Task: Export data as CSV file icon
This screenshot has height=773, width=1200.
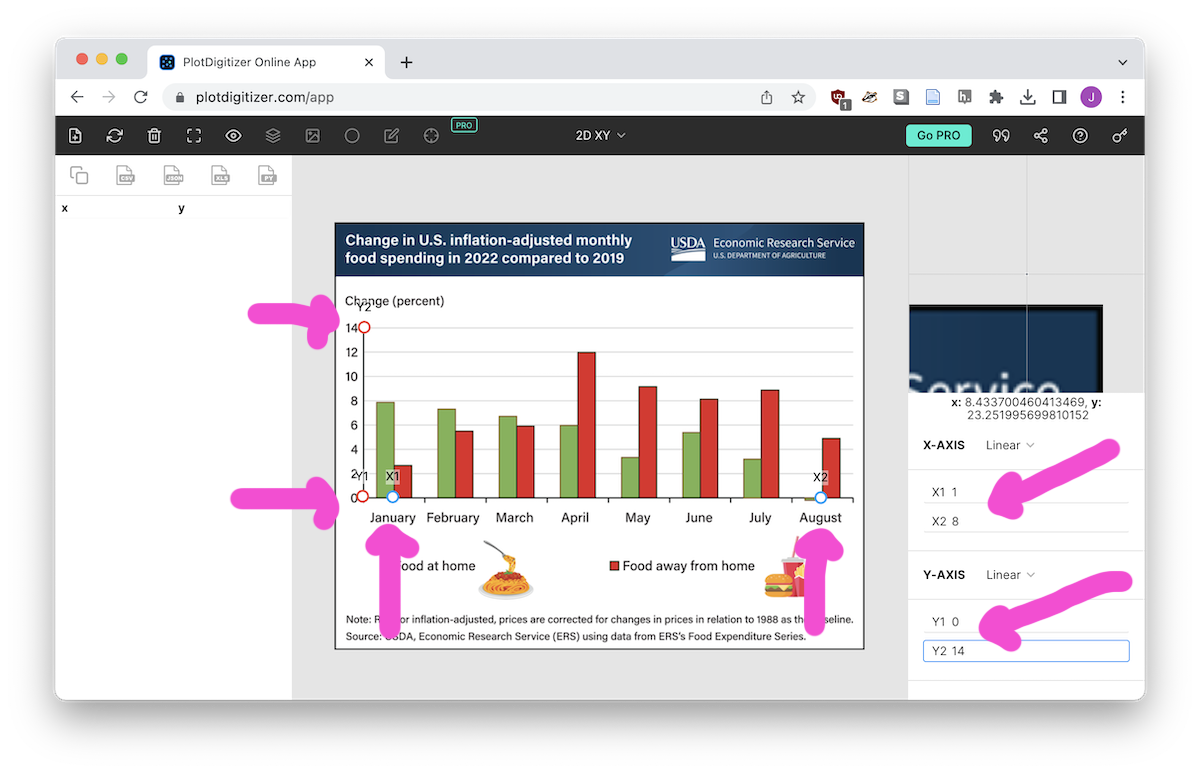Action: click(126, 175)
